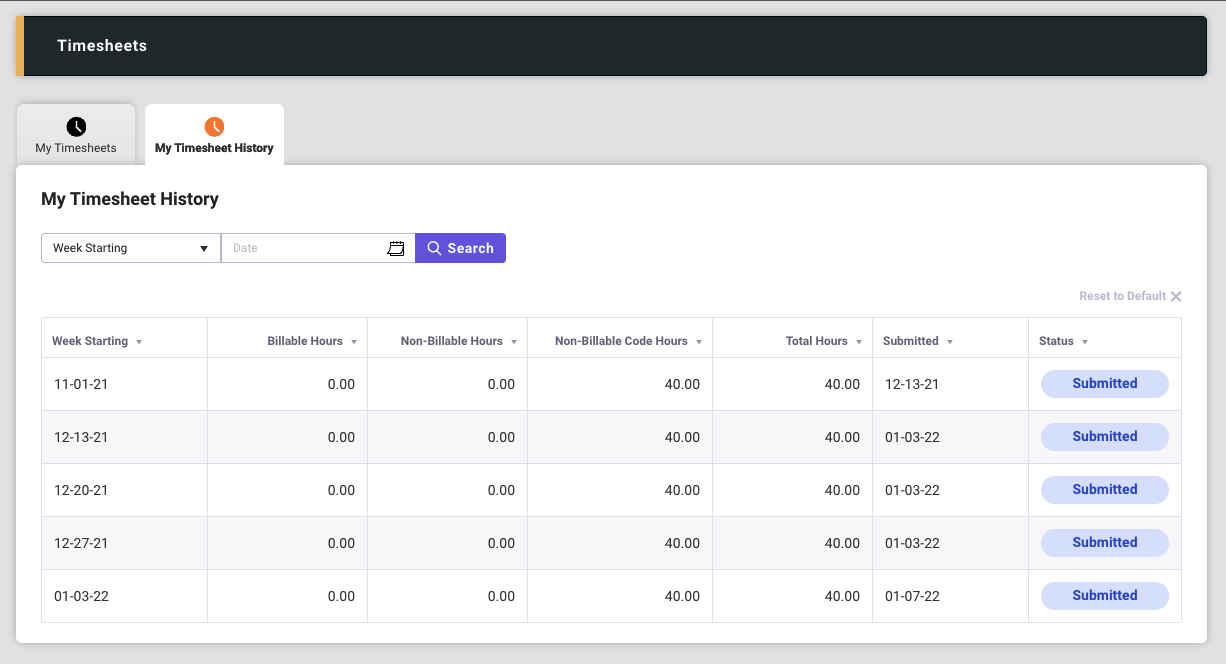Sort by Billable Hours column arrow
The width and height of the screenshot is (1226, 664).
(353, 342)
